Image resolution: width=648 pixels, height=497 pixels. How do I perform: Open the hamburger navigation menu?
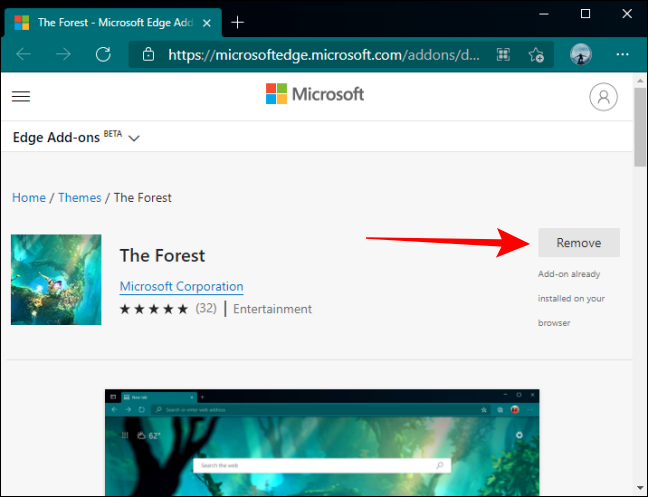click(21, 96)
